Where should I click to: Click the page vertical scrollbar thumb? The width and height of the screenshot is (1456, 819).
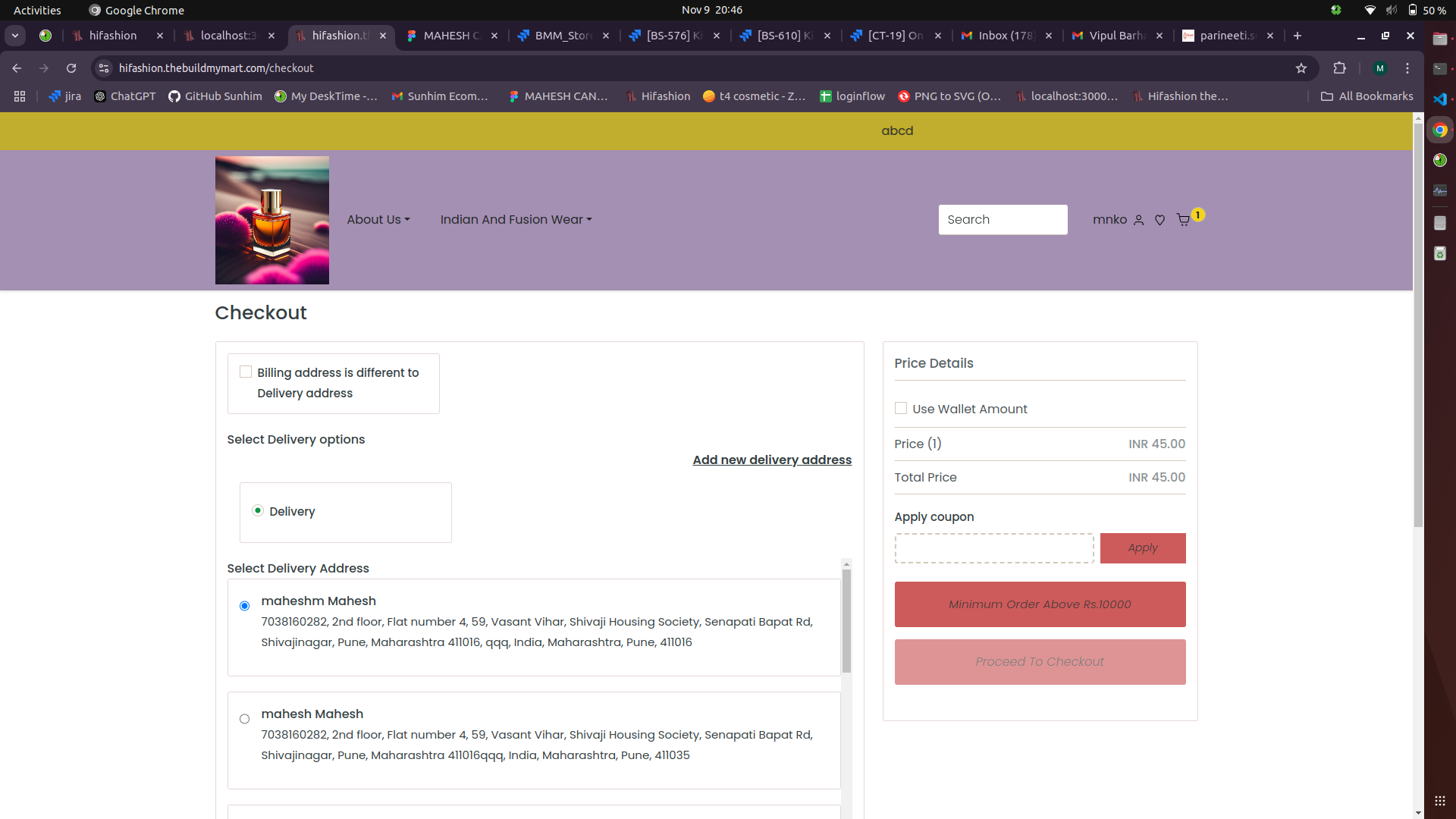[x=1418, y=325]
